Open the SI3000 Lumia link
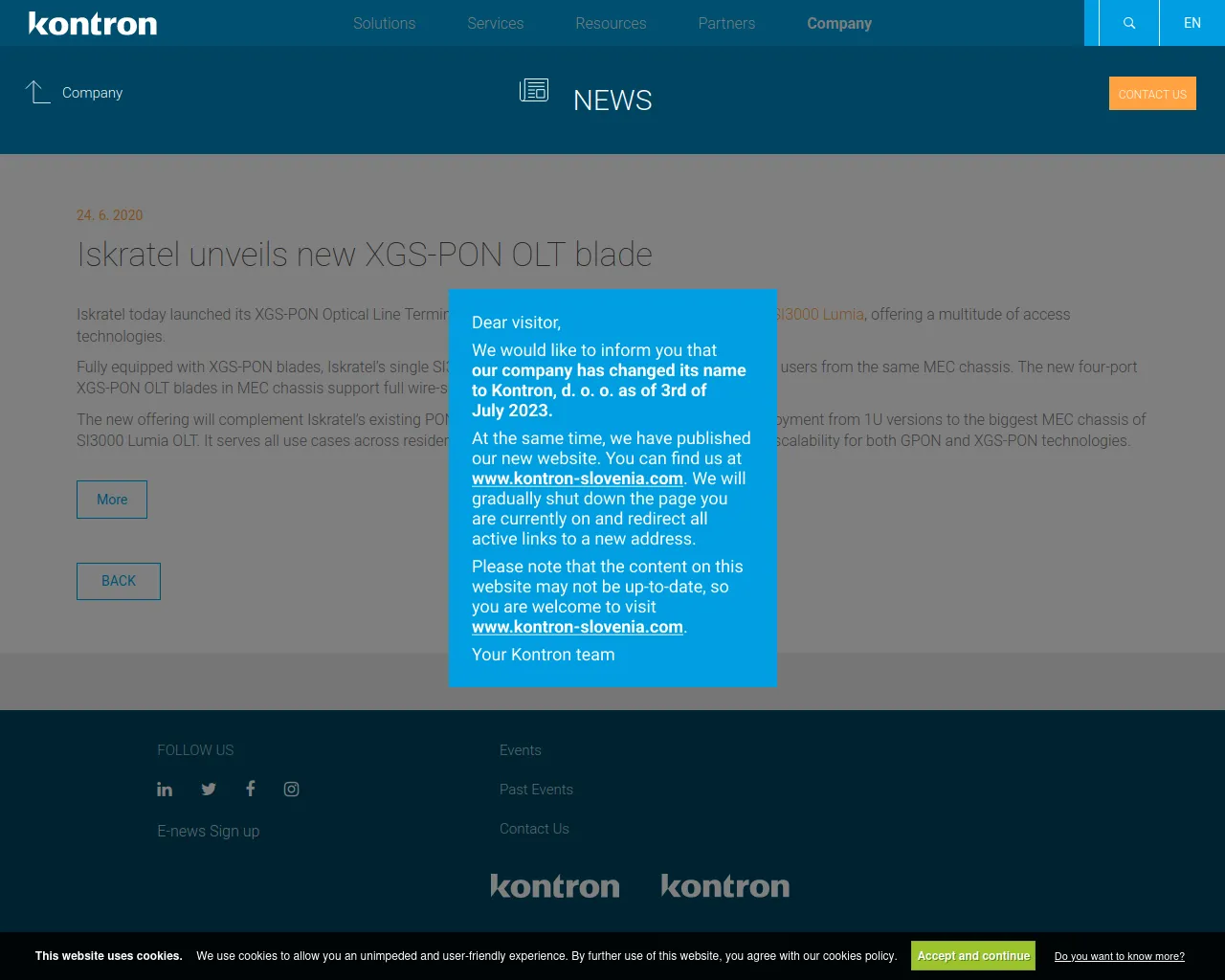 coord(820,314)
